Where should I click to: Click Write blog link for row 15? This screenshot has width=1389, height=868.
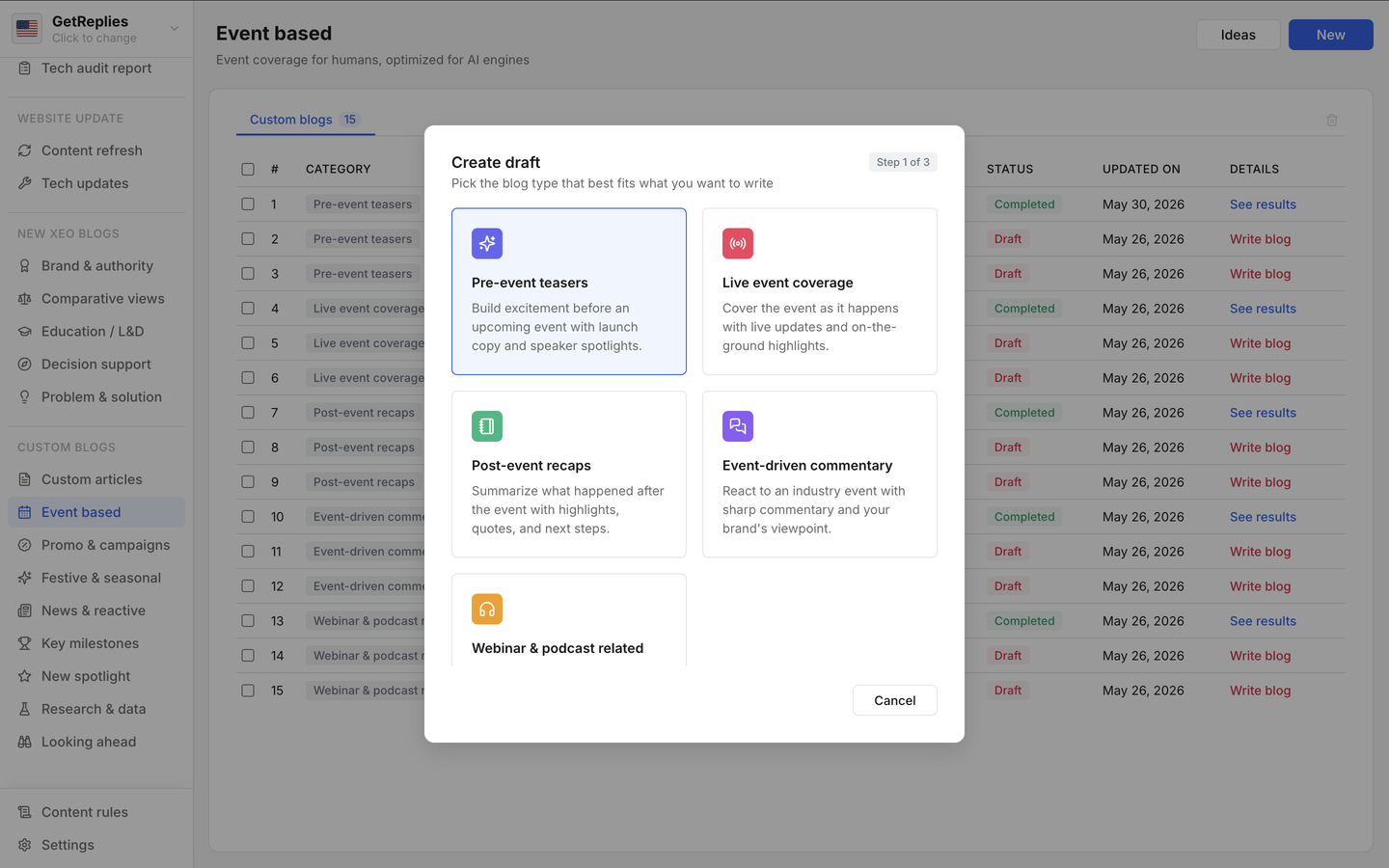point(1260,691)
